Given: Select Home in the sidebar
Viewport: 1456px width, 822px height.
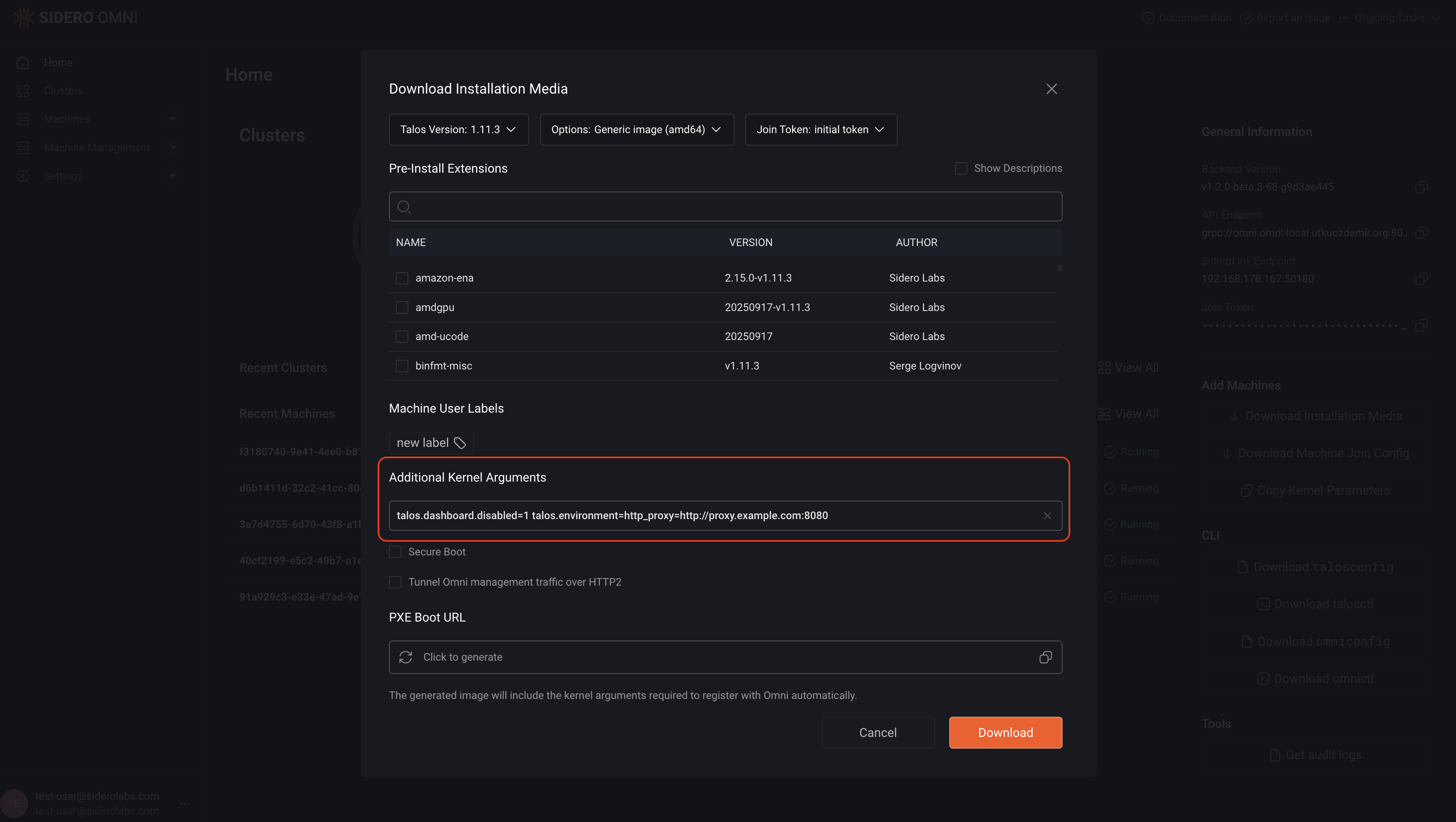Looking at the screenshot, I should click(58, 62).
